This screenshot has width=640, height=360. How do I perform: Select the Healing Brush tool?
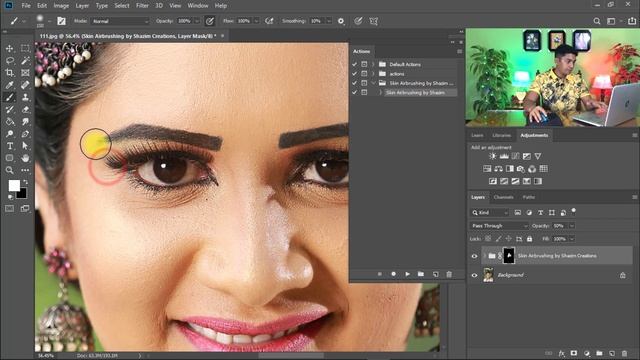tap(25, 85)
